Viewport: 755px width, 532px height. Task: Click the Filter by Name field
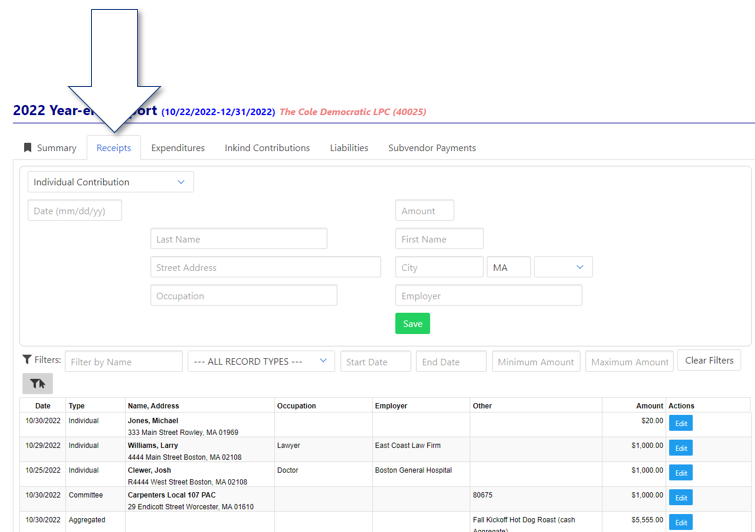point(124,362)
